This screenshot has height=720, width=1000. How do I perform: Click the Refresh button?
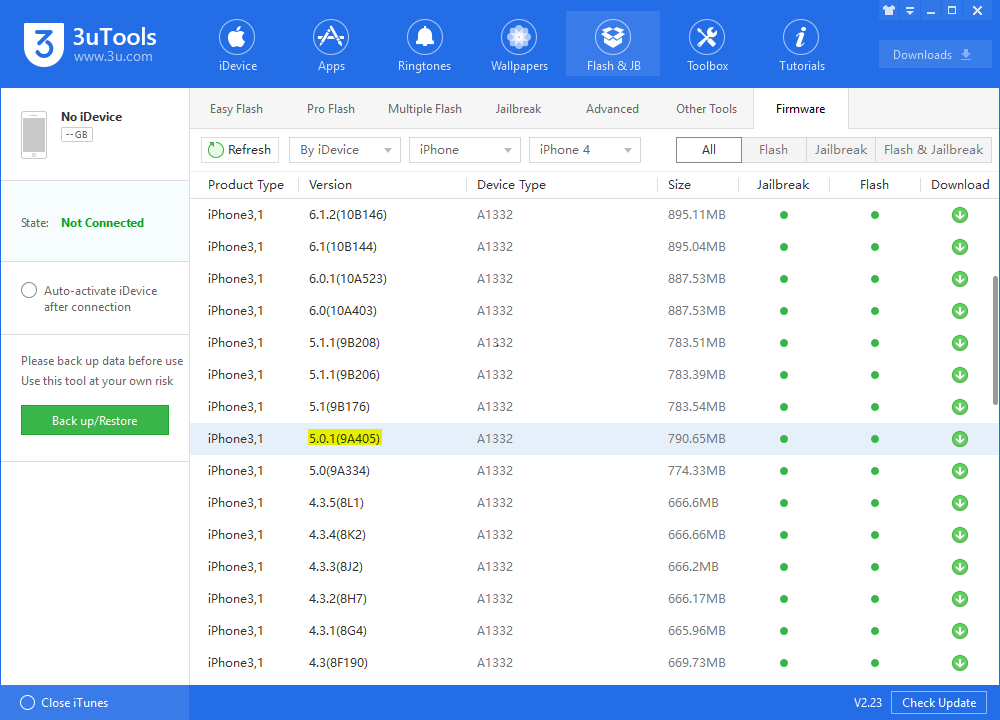[x=240, y=150]
